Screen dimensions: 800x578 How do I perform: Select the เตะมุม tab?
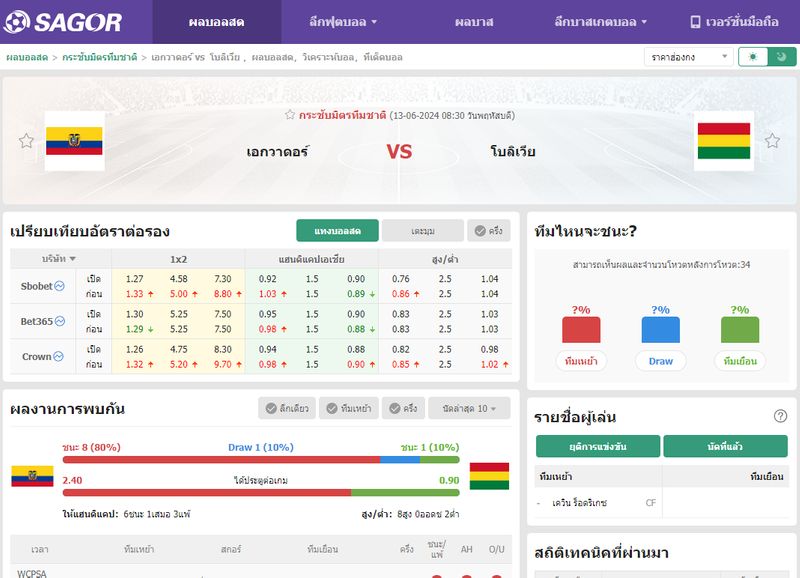422,231
